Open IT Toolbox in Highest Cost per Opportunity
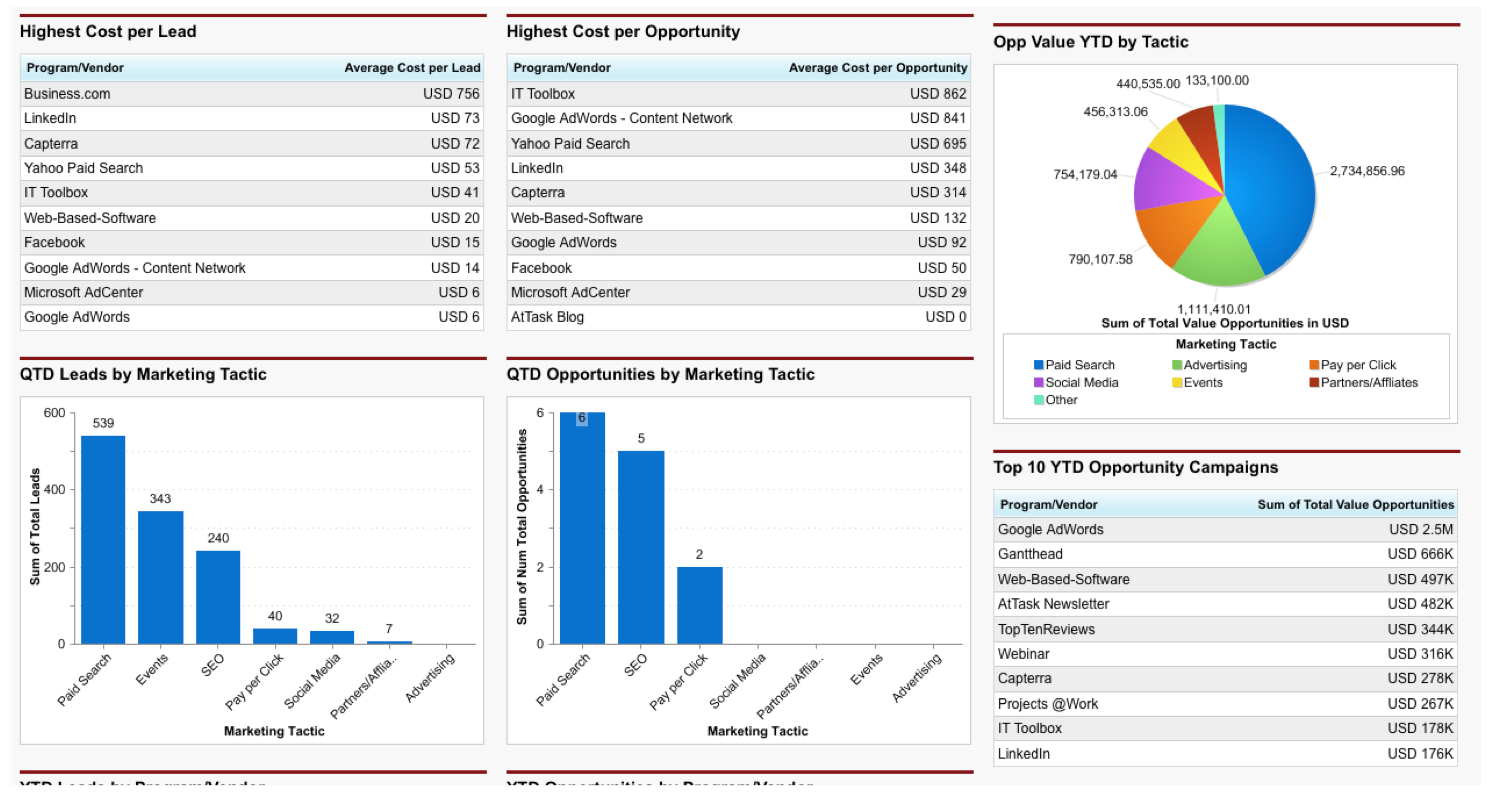 pyautogui.click(x=543, y=94)
